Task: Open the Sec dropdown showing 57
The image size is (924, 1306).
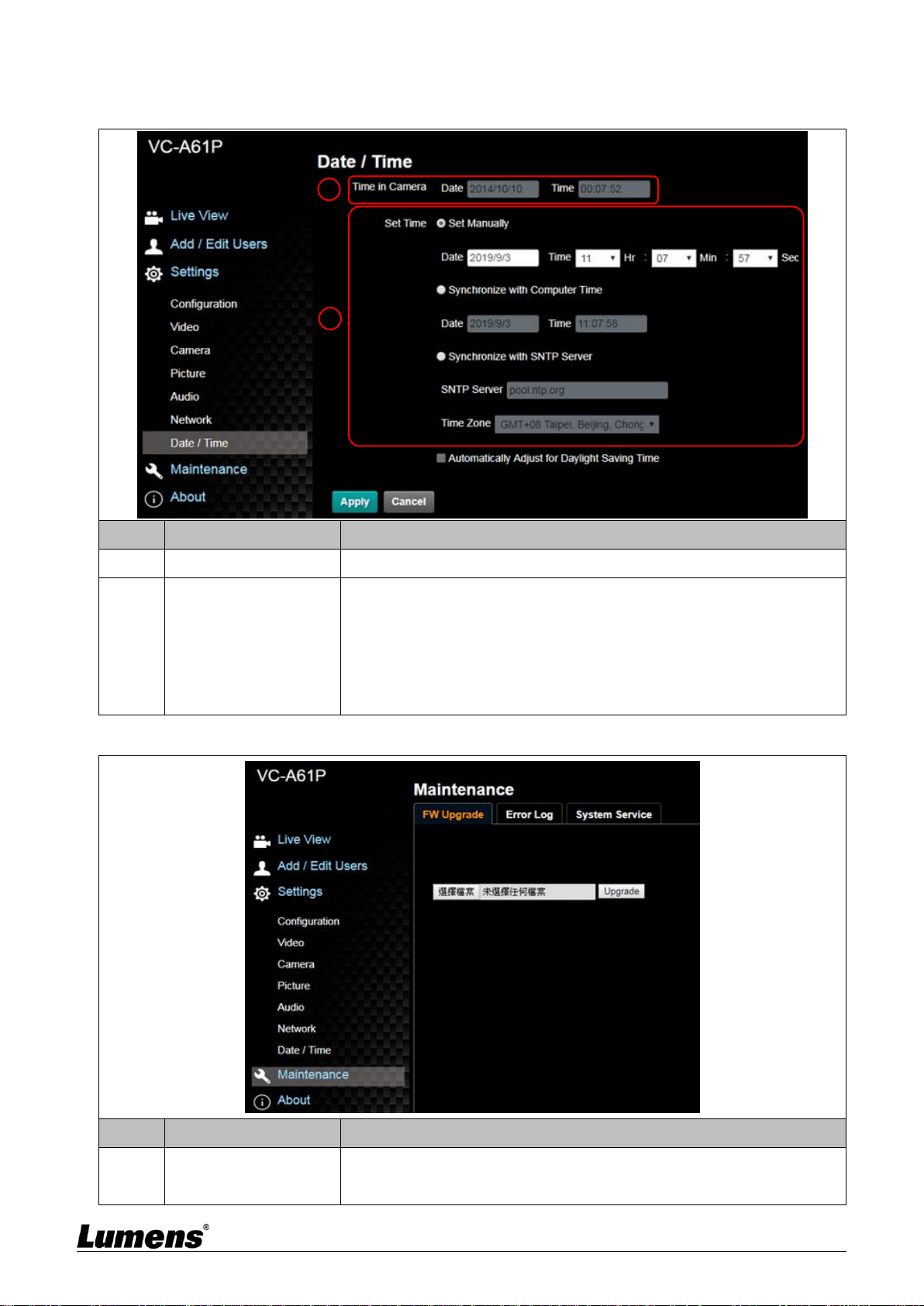Action: [x=755, y=258]
